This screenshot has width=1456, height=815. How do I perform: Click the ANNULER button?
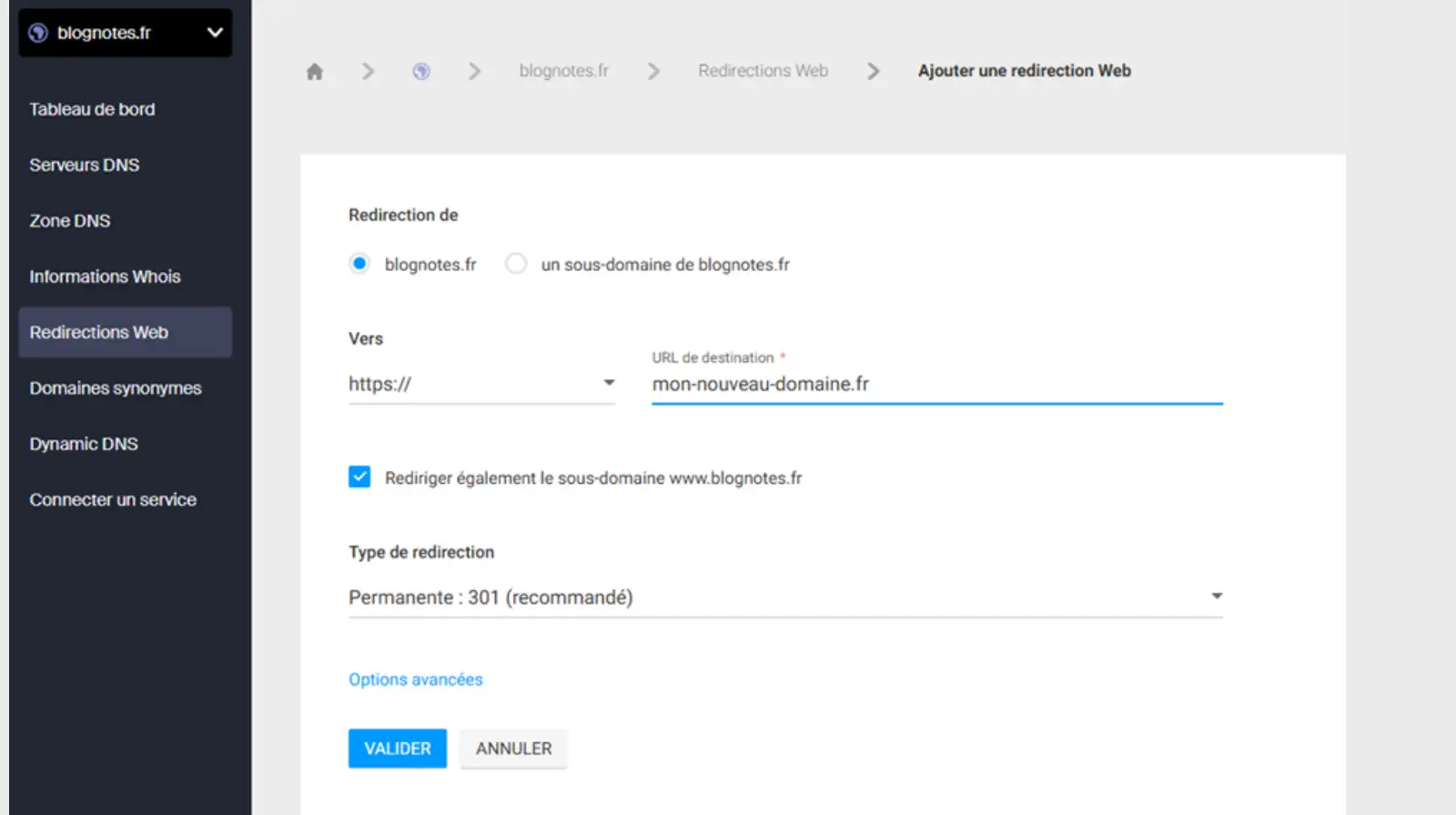pos(513,749)
